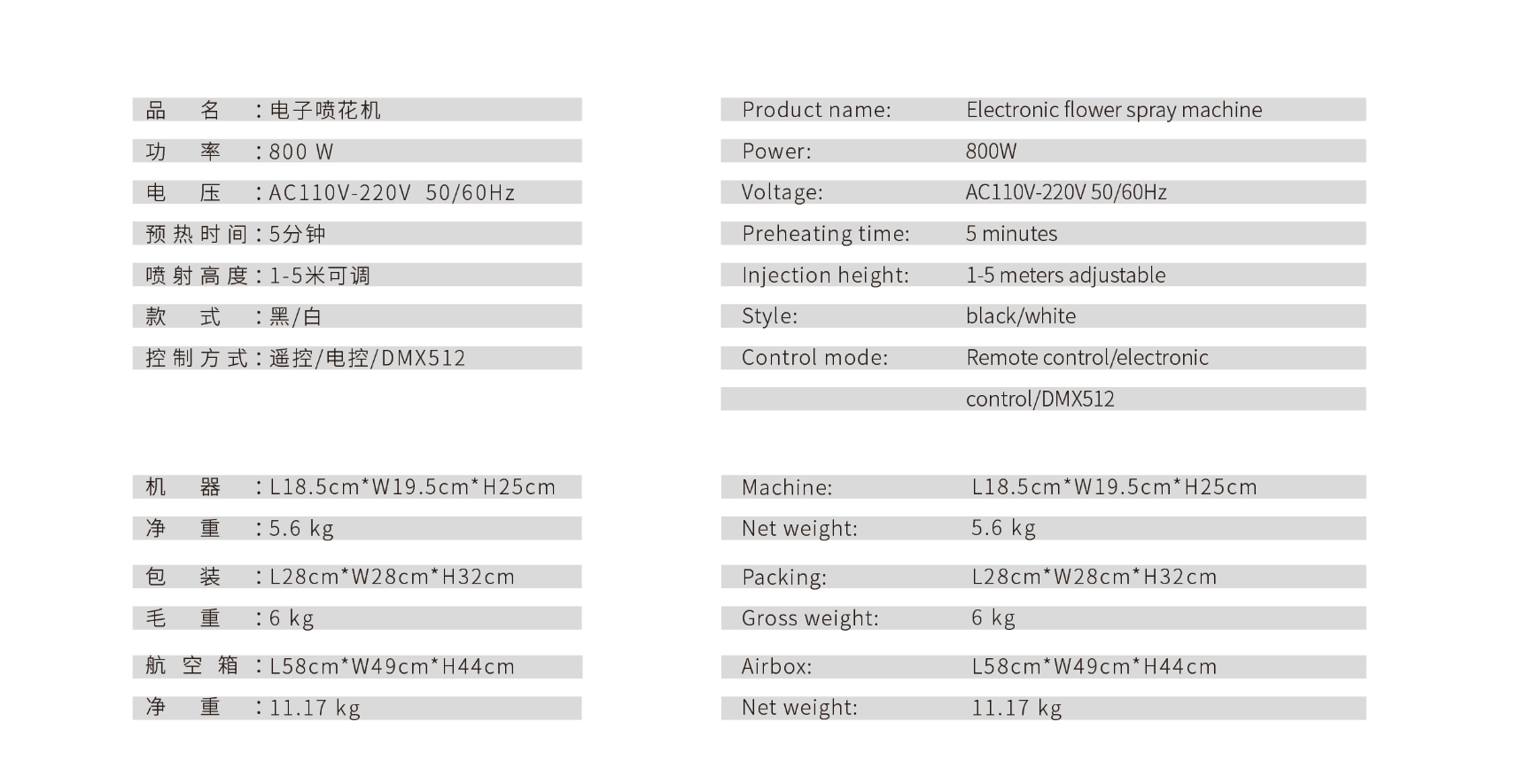Select the "Airbox:" label
Image resolution: width=1526 pixels, height=784 pixels.
(x=776, y=667)
